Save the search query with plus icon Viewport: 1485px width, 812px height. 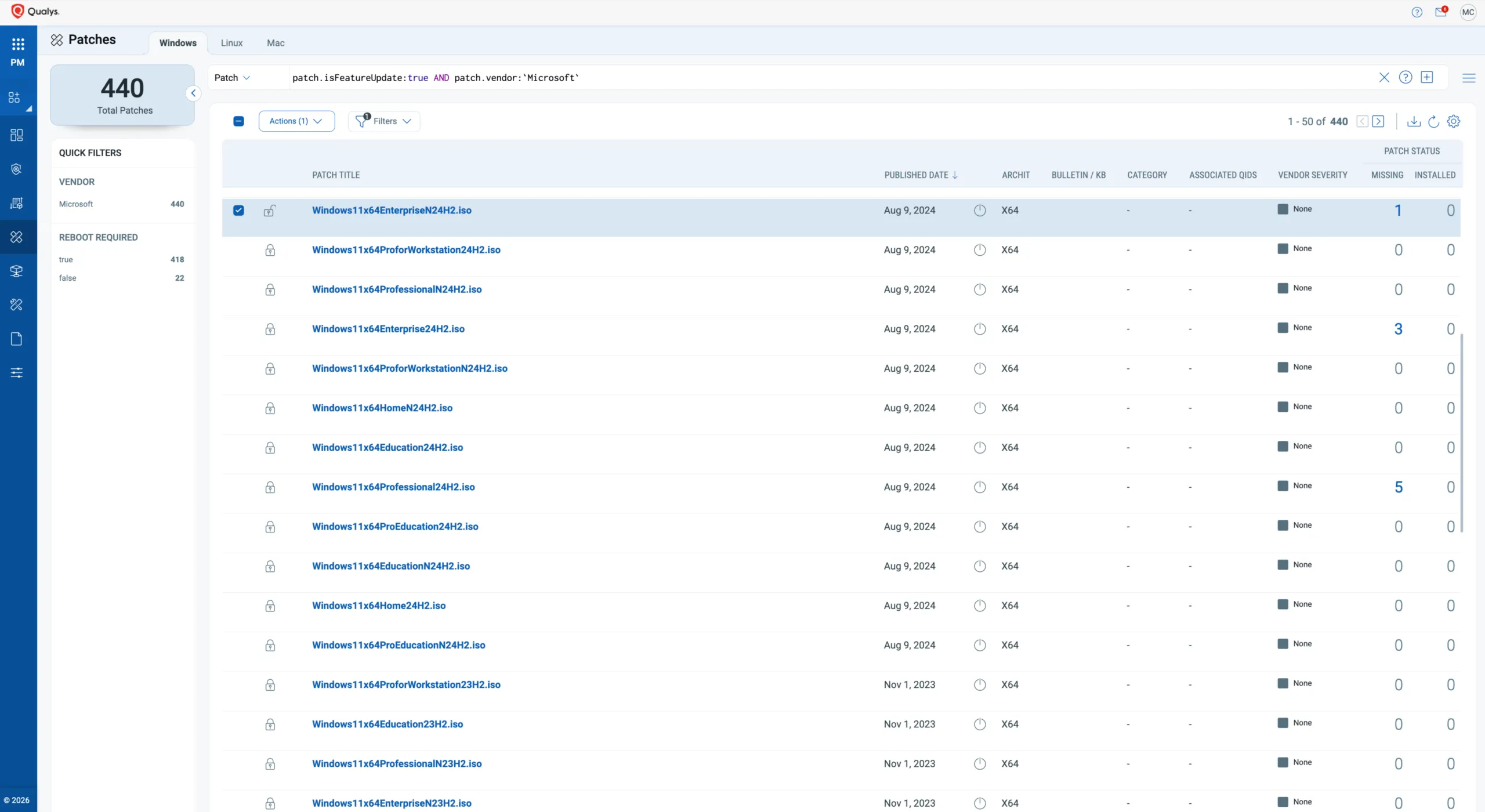[1426, 77]
